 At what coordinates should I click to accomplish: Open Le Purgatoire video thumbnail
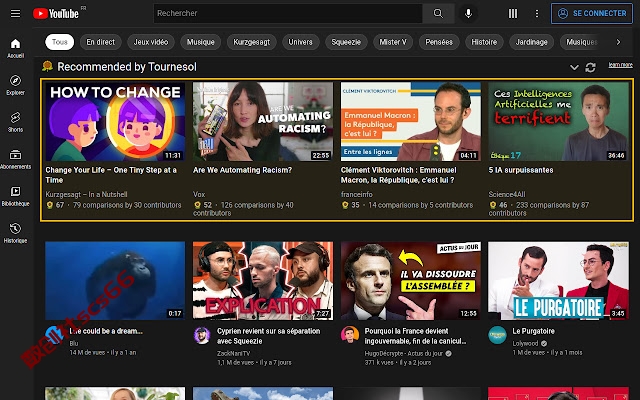559,280
